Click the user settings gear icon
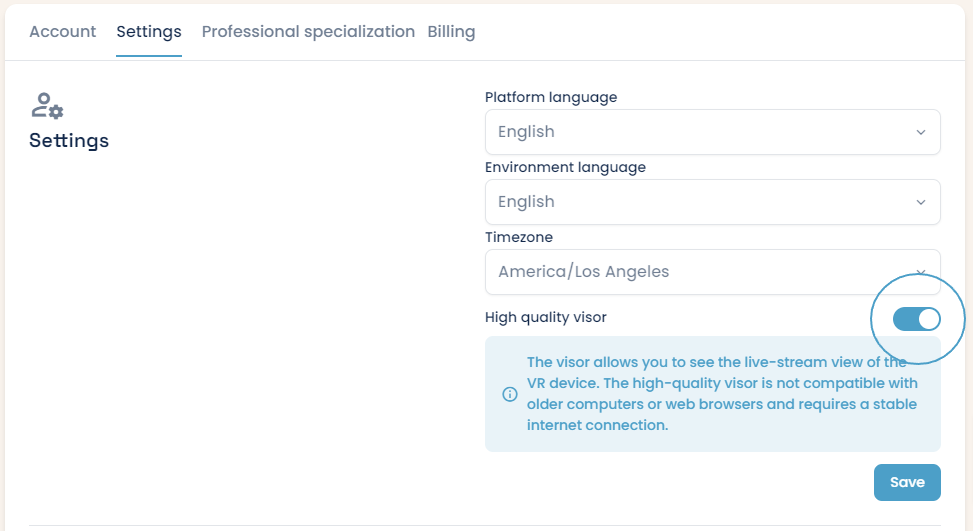Image resolution: width=973 pixels, height=531 pixels. click(x=47, y=105)
